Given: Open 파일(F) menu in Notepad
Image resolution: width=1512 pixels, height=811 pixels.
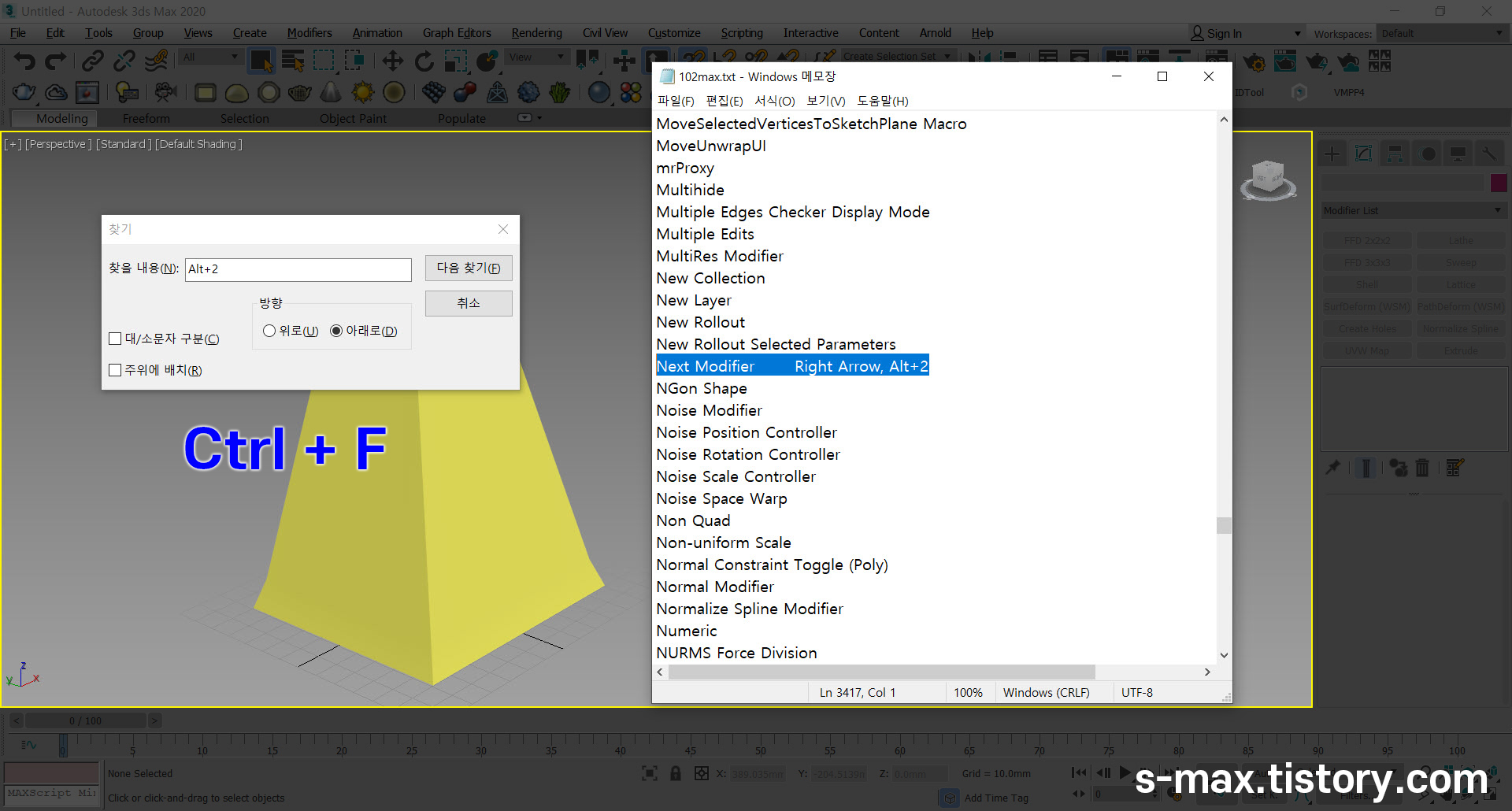Looking at the screenshot, I should (x=676, y=101).
